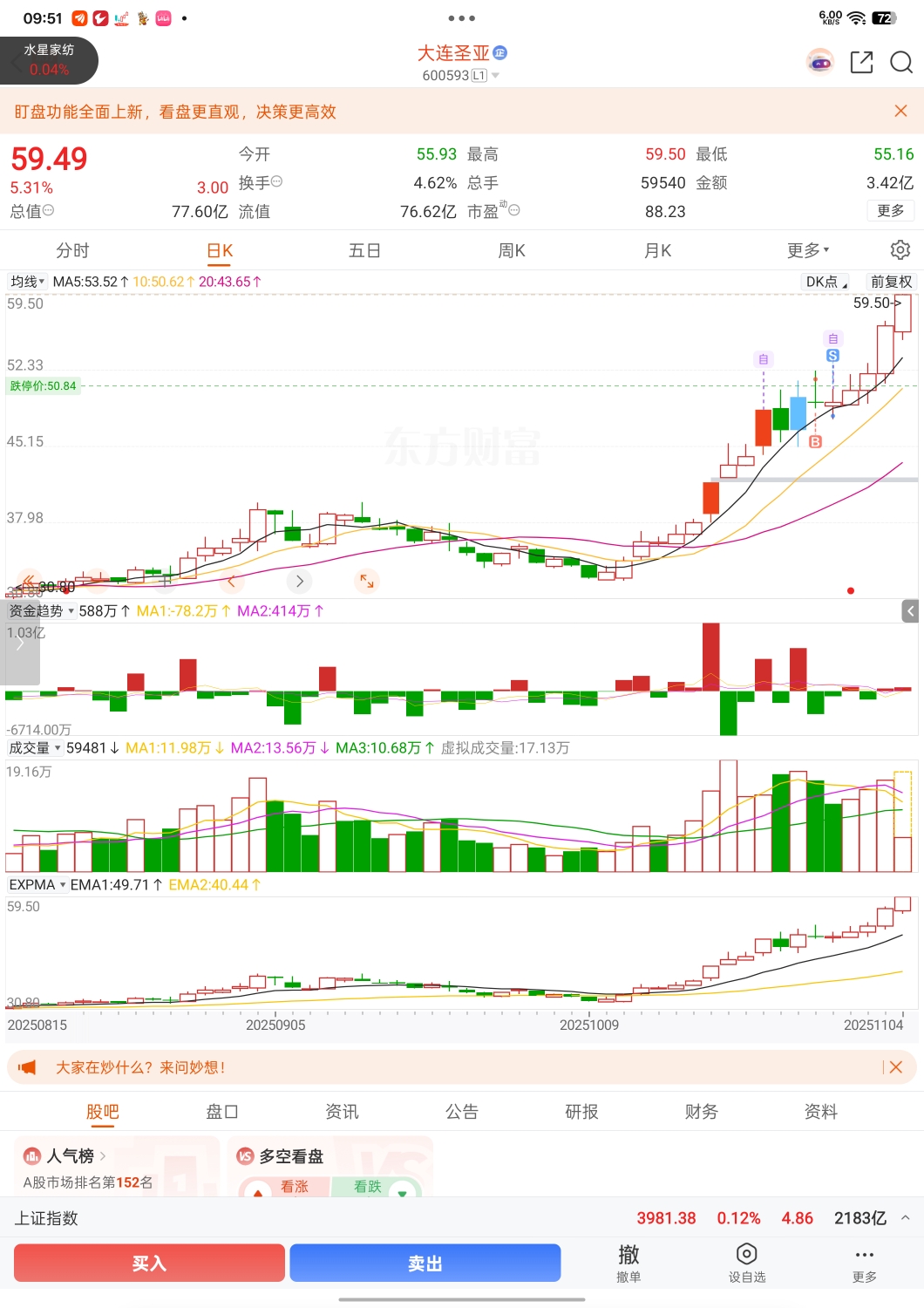Viewport: 924px width, 1308px height.
Task: Open the 盘口 tab
Action: [x=221, y=1112]
